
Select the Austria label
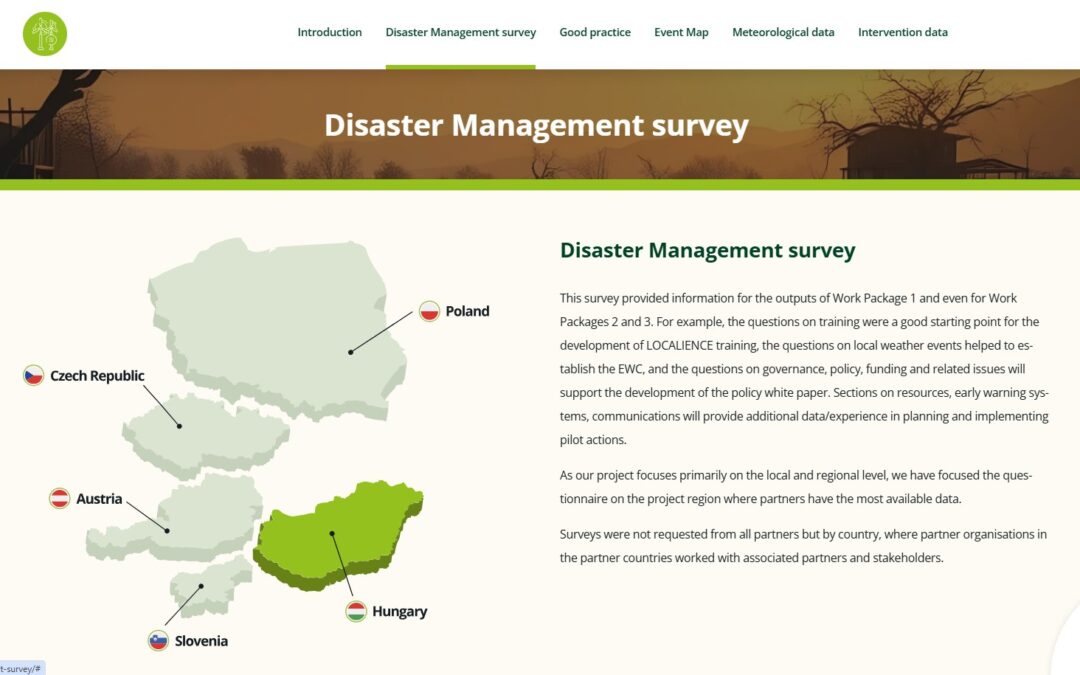tap(98, 499)
